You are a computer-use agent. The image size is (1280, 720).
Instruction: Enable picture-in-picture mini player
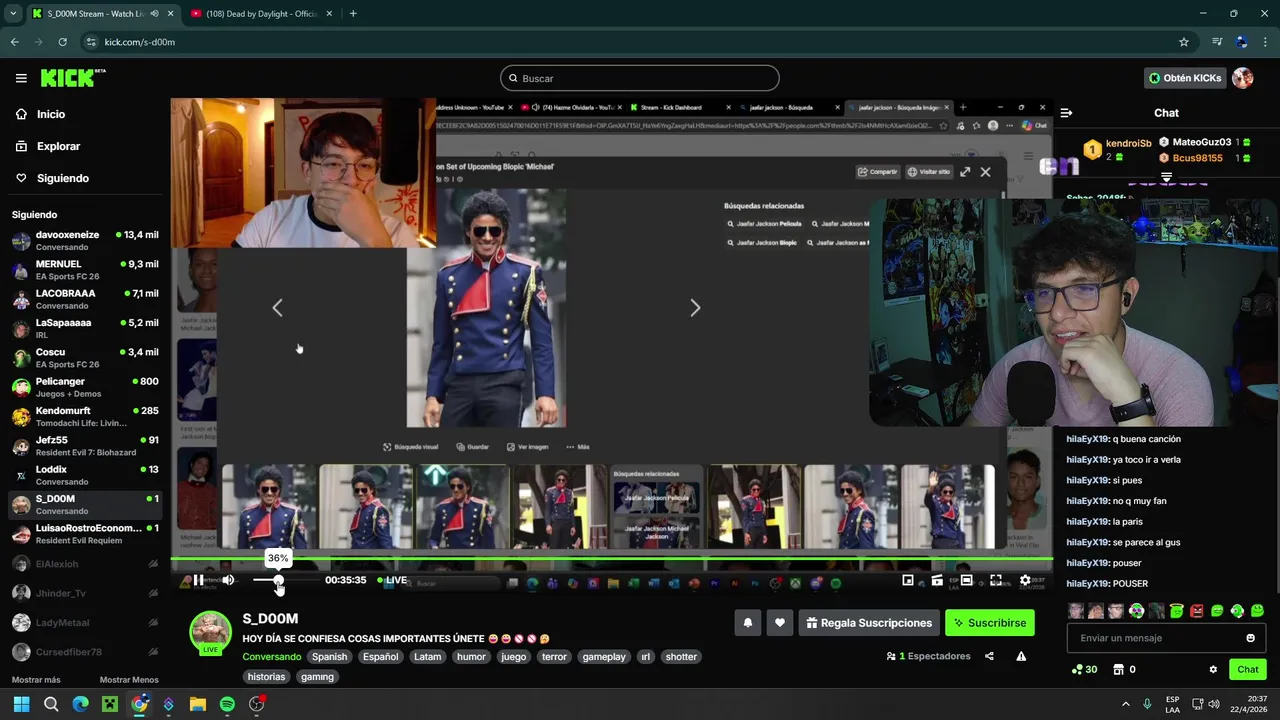908,580
